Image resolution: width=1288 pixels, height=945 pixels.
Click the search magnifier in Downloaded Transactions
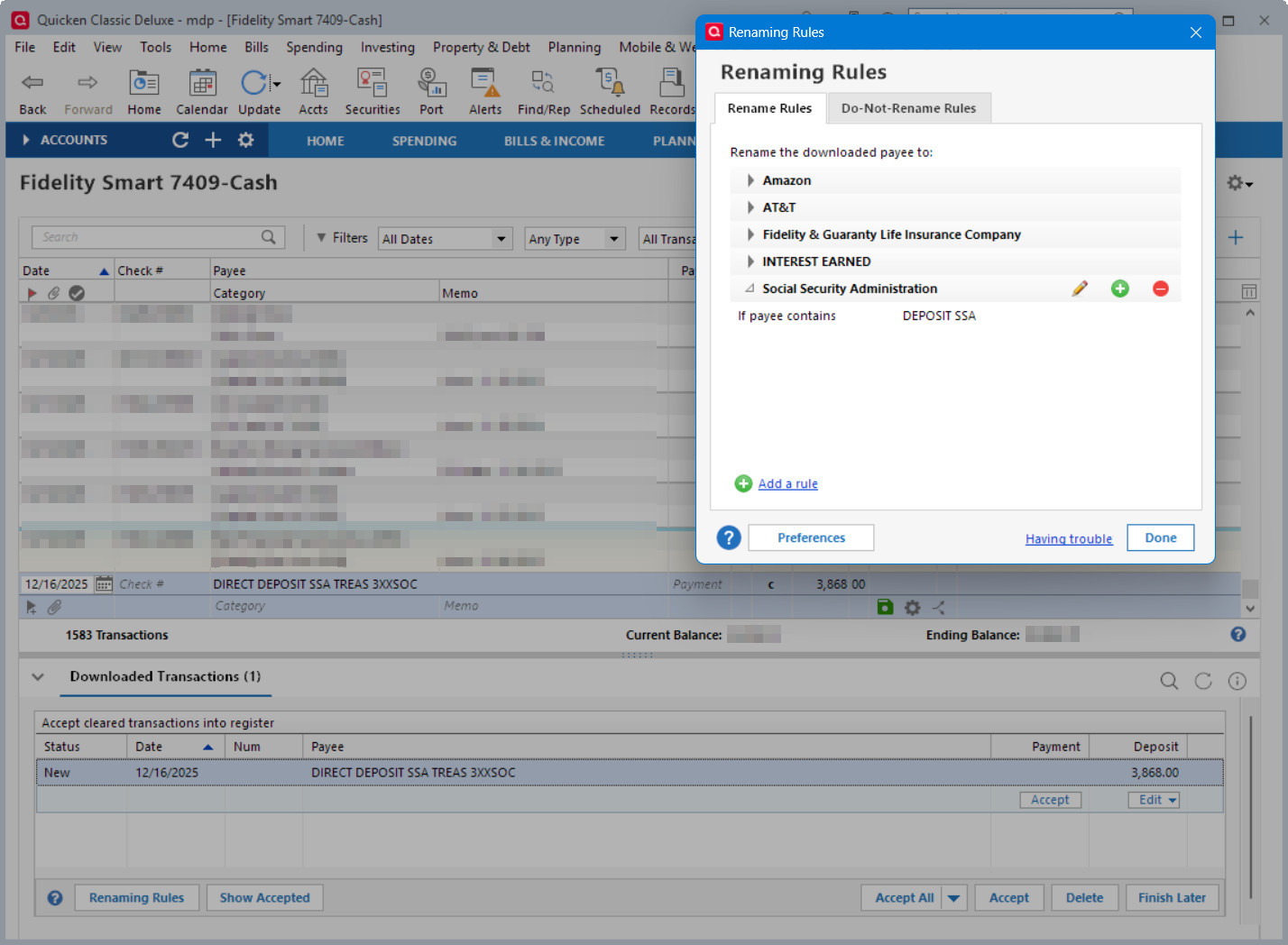pyautogui.click(x=1169, y=681)
